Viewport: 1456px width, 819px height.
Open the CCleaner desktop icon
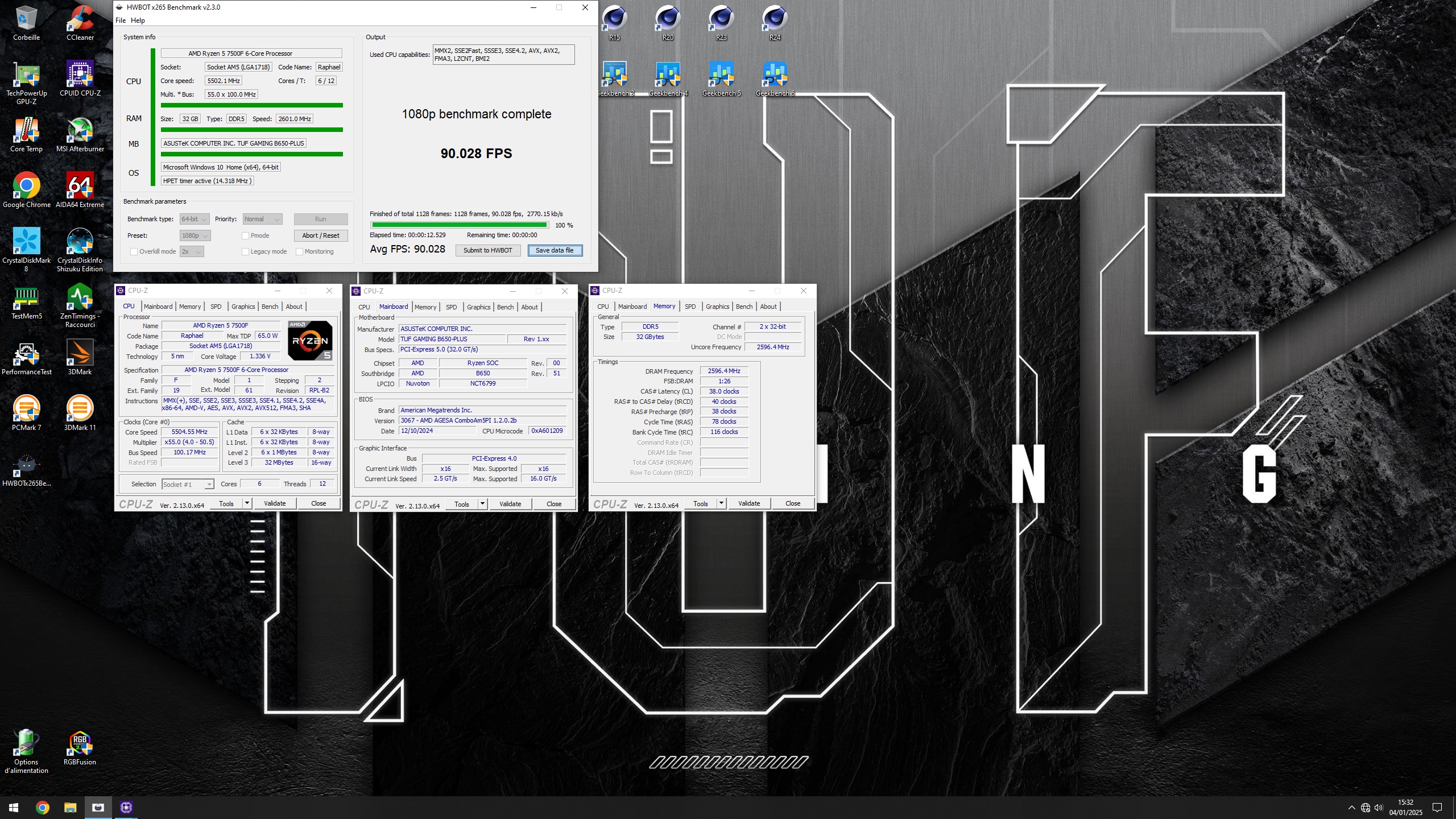click(80, 23)
